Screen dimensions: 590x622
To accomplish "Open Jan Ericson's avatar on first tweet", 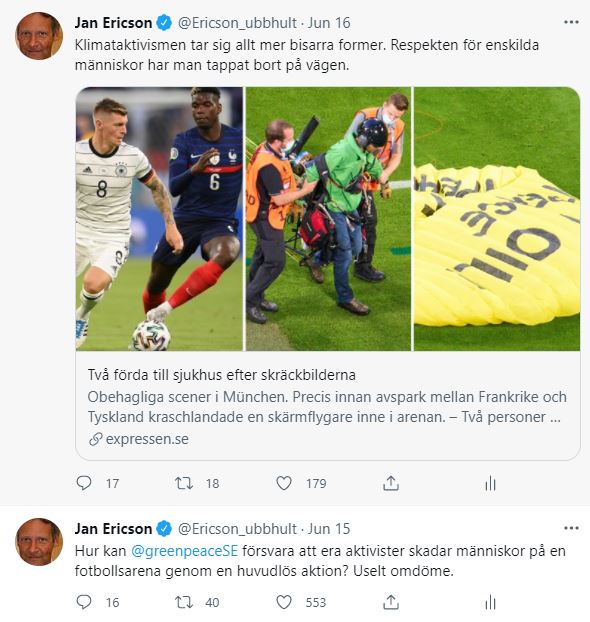I will 39,36.
